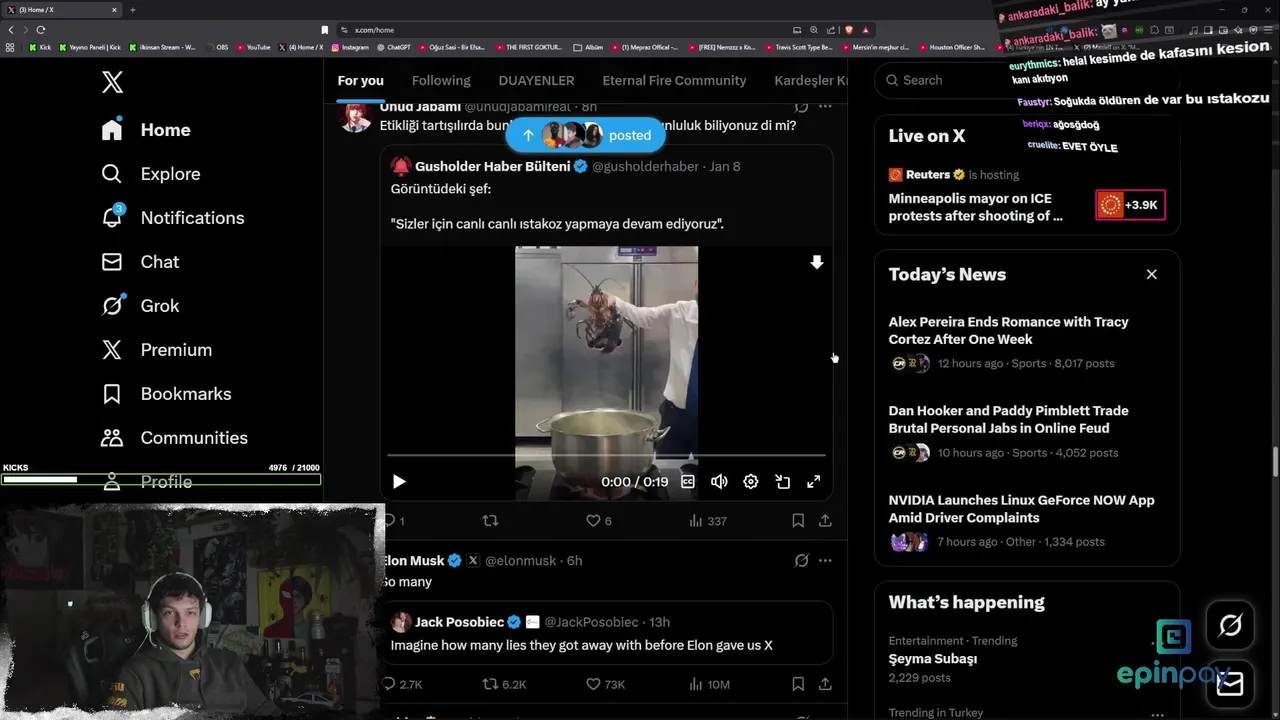Open floating messages envelope button
Image resolution: width=1280 pixels, height=720 pixels.
pos(1230,684)
